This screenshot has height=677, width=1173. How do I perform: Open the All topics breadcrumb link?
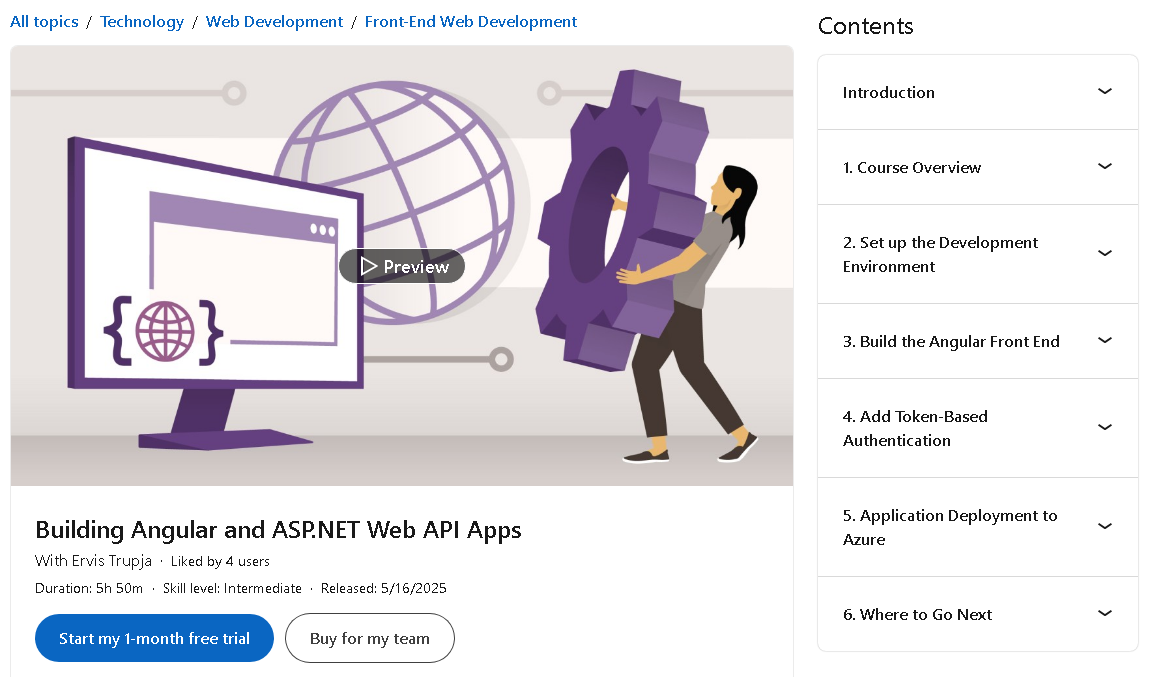pos(44,22)
